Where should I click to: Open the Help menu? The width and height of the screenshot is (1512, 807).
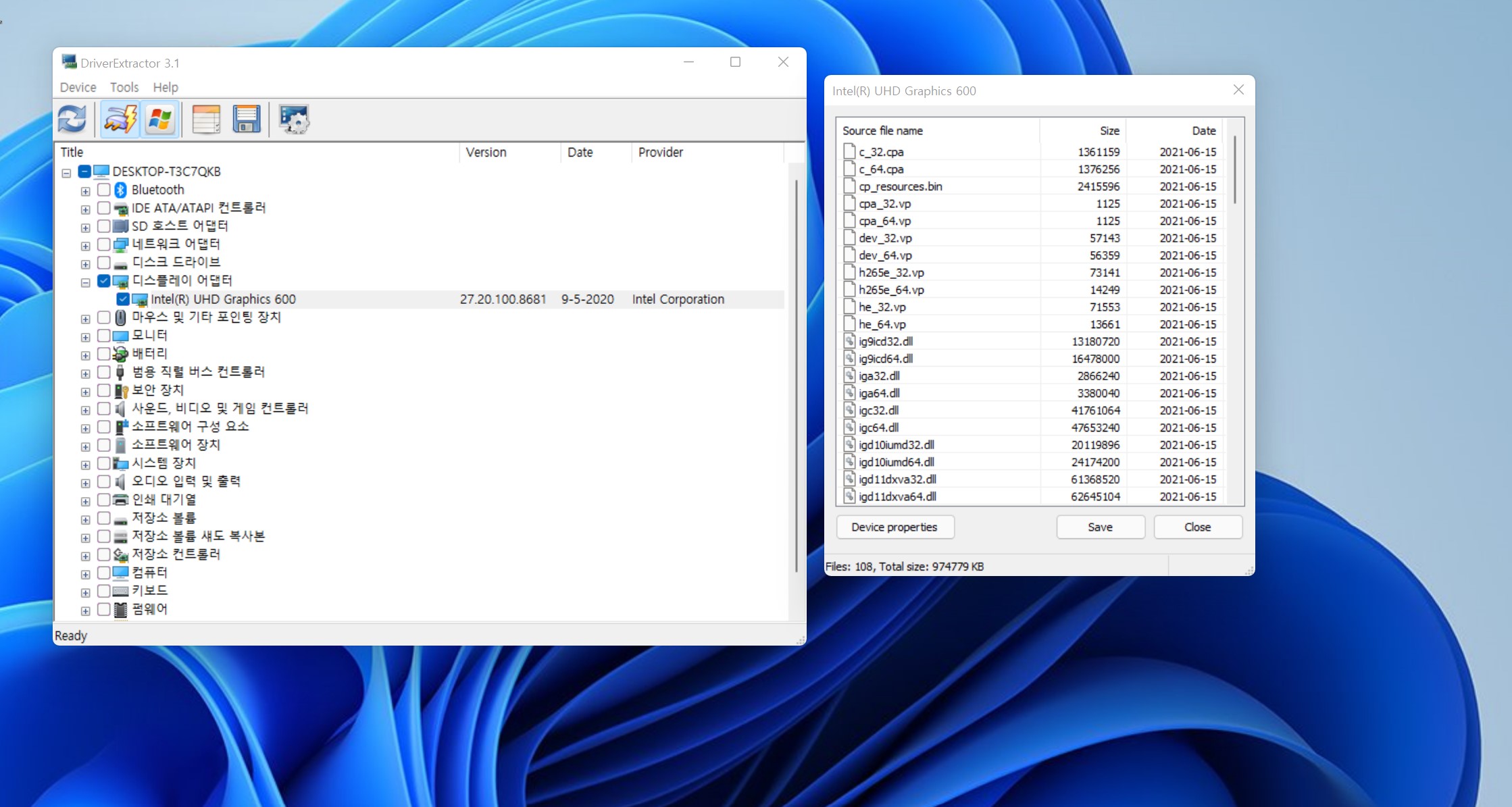tap(166, 87)
